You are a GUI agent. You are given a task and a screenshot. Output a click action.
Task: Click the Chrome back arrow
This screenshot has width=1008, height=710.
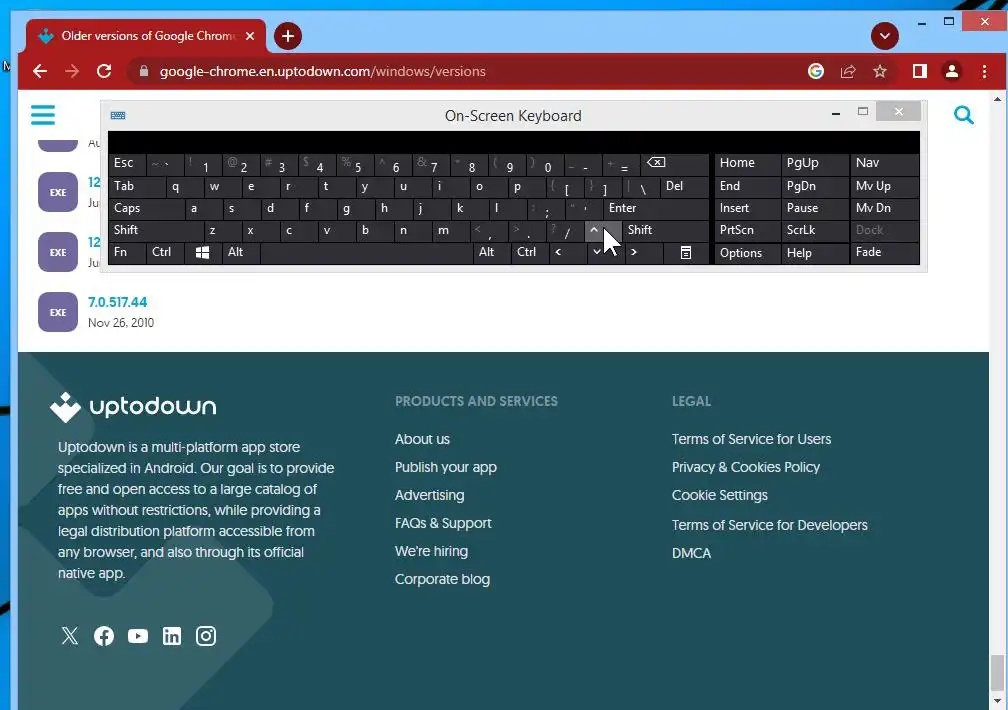40,71
